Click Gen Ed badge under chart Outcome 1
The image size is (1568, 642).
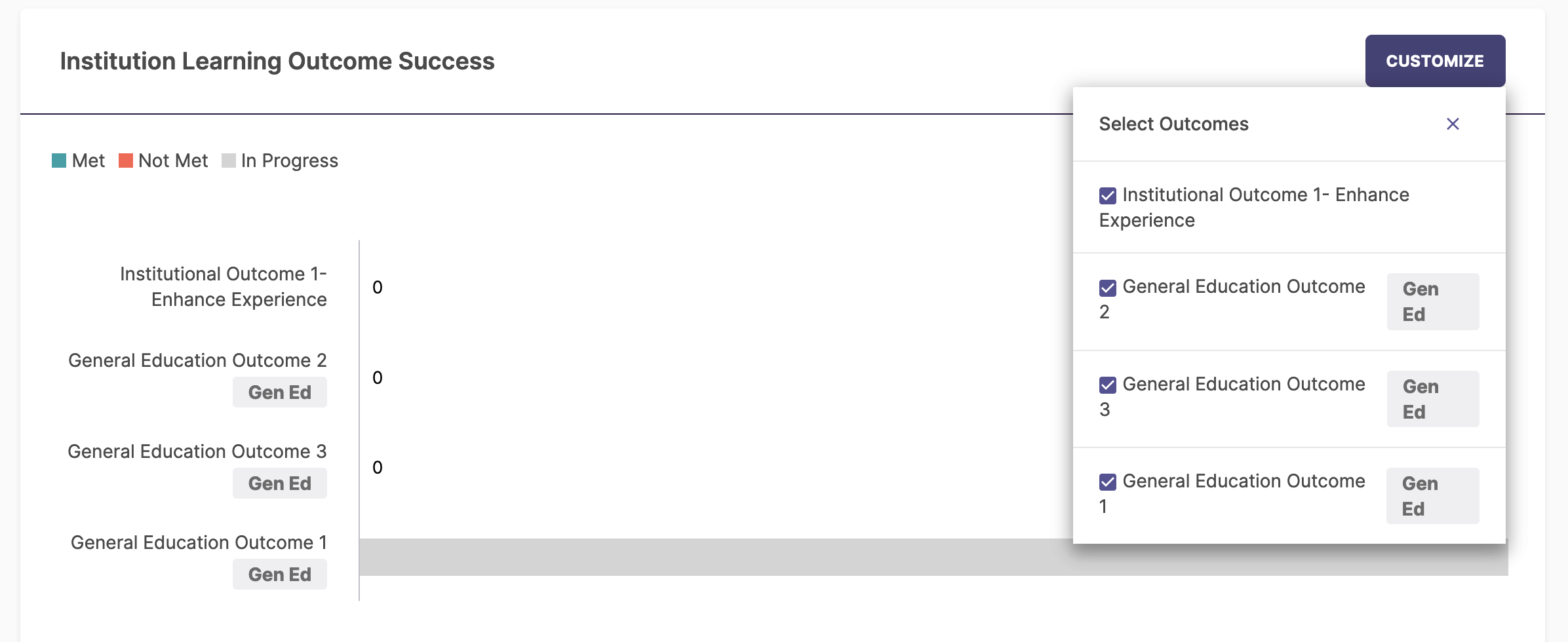point(280,575)
